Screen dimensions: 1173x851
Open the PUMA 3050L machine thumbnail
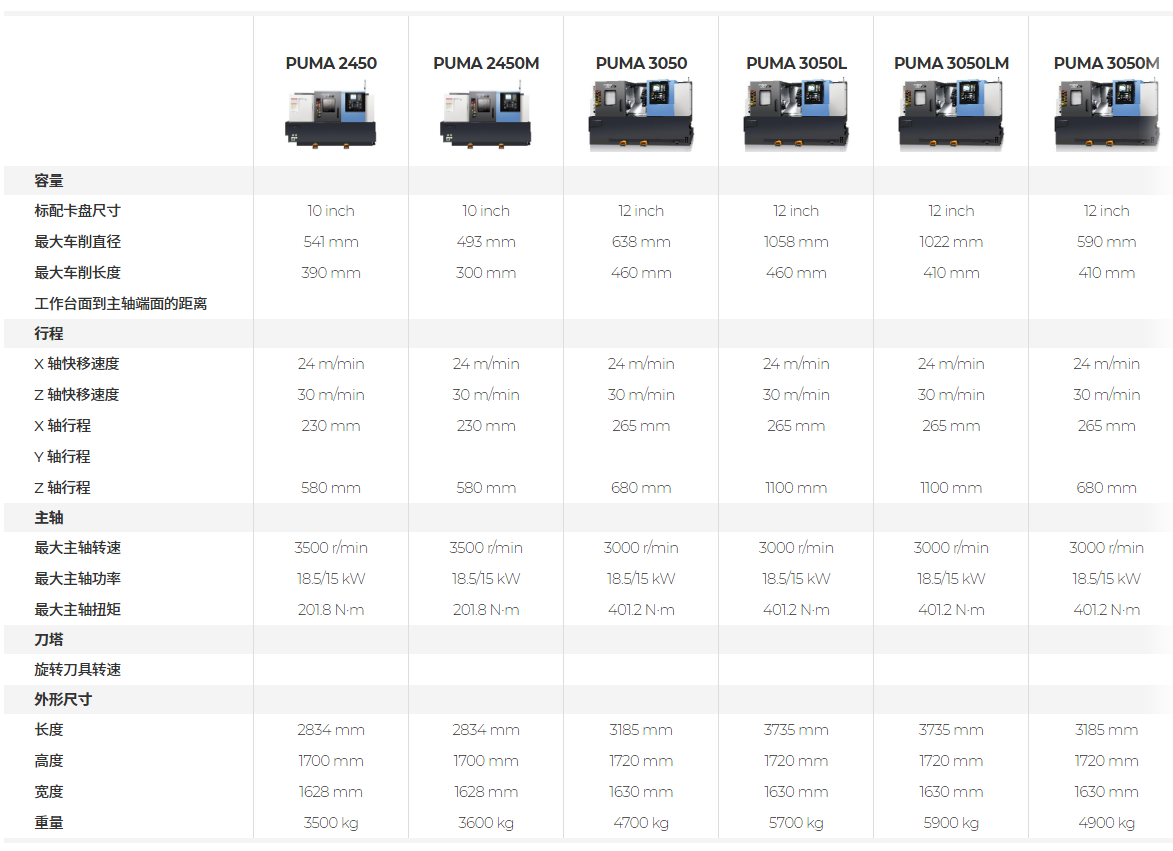(x=796, y=116)
